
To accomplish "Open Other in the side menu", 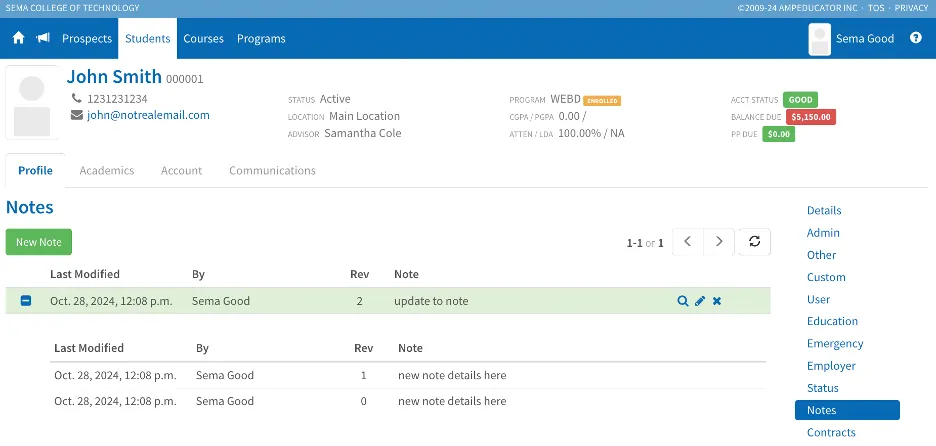I will coord(821,255).
